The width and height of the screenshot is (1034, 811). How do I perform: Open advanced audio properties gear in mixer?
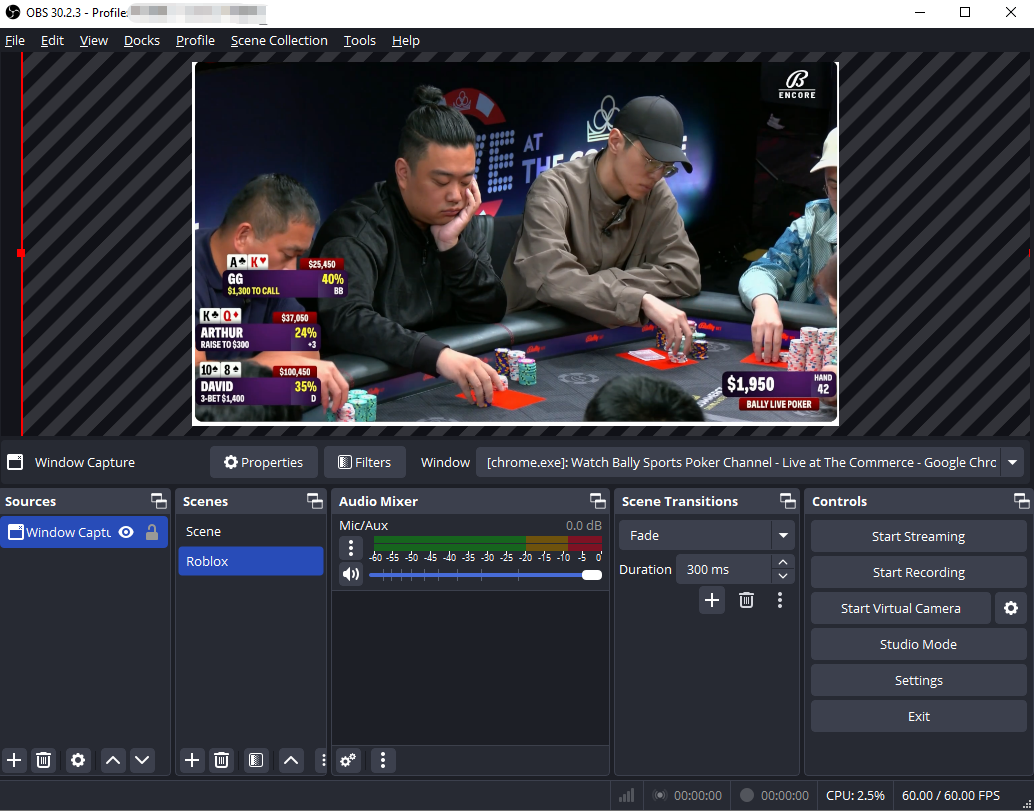tap(347, 761)
